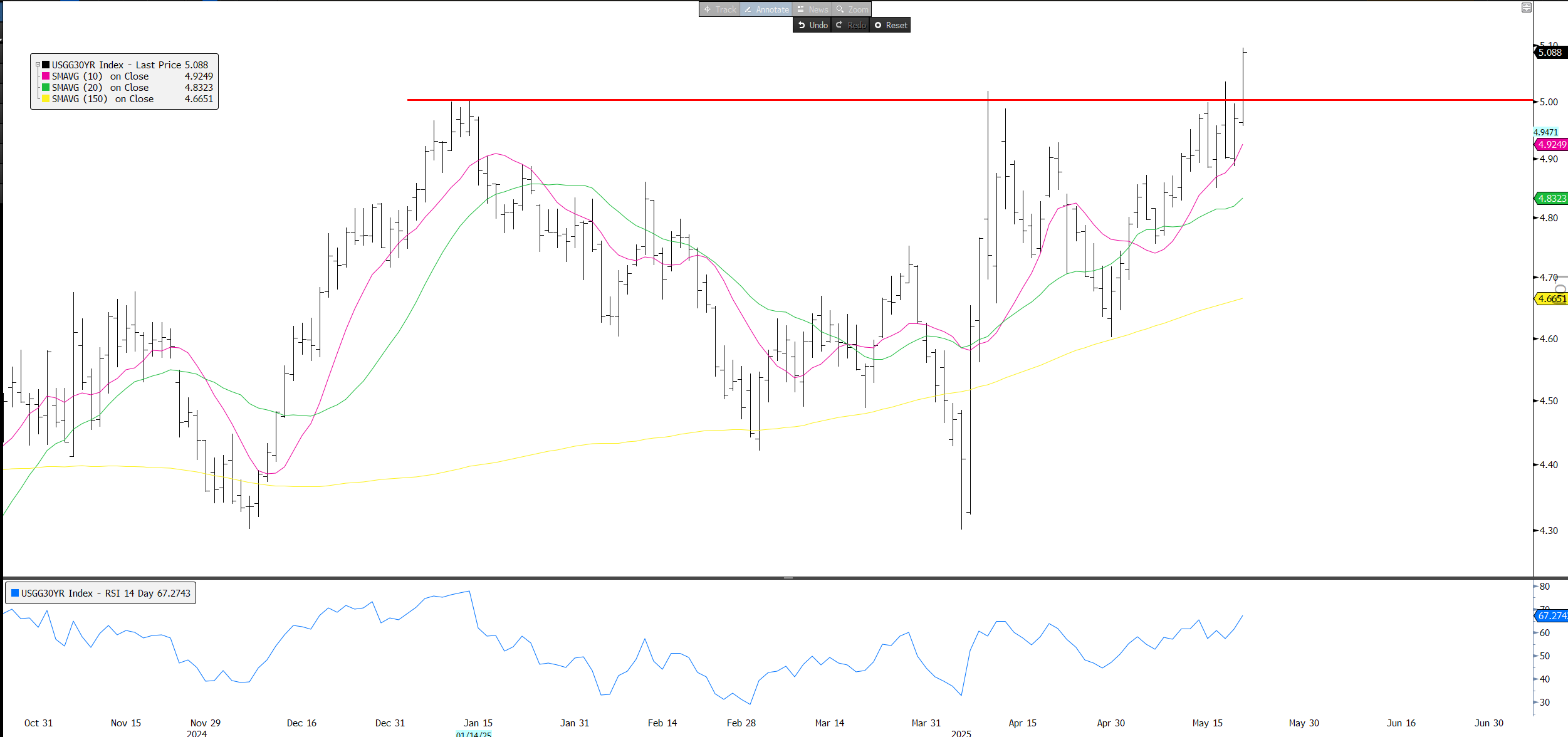Click the 5.088 last price axis tag

pos(1550,53)
